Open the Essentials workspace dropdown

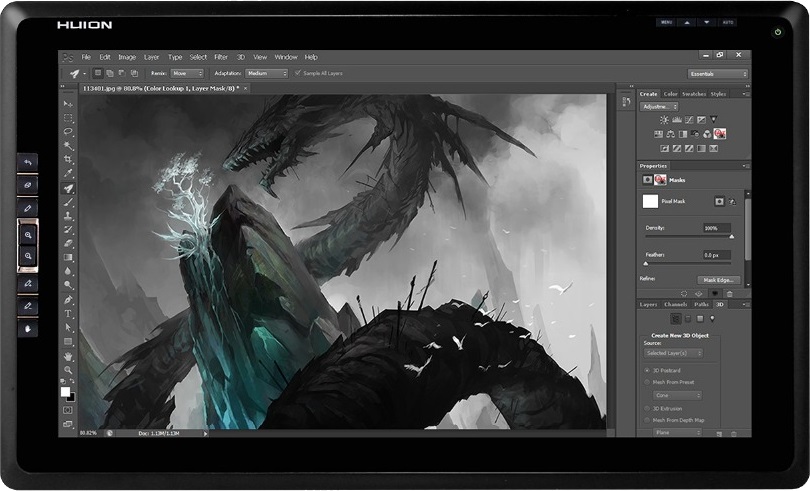click(x=718, y=74)
